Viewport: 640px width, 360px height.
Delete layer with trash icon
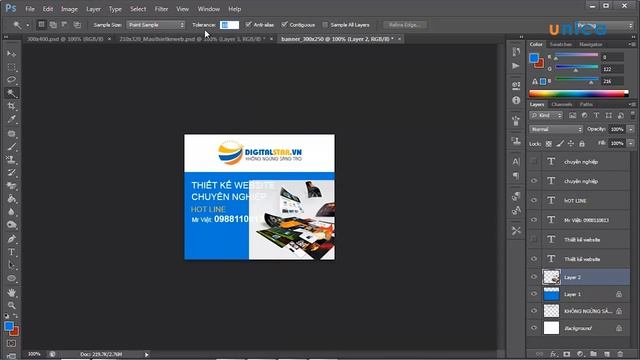[620, 354]
